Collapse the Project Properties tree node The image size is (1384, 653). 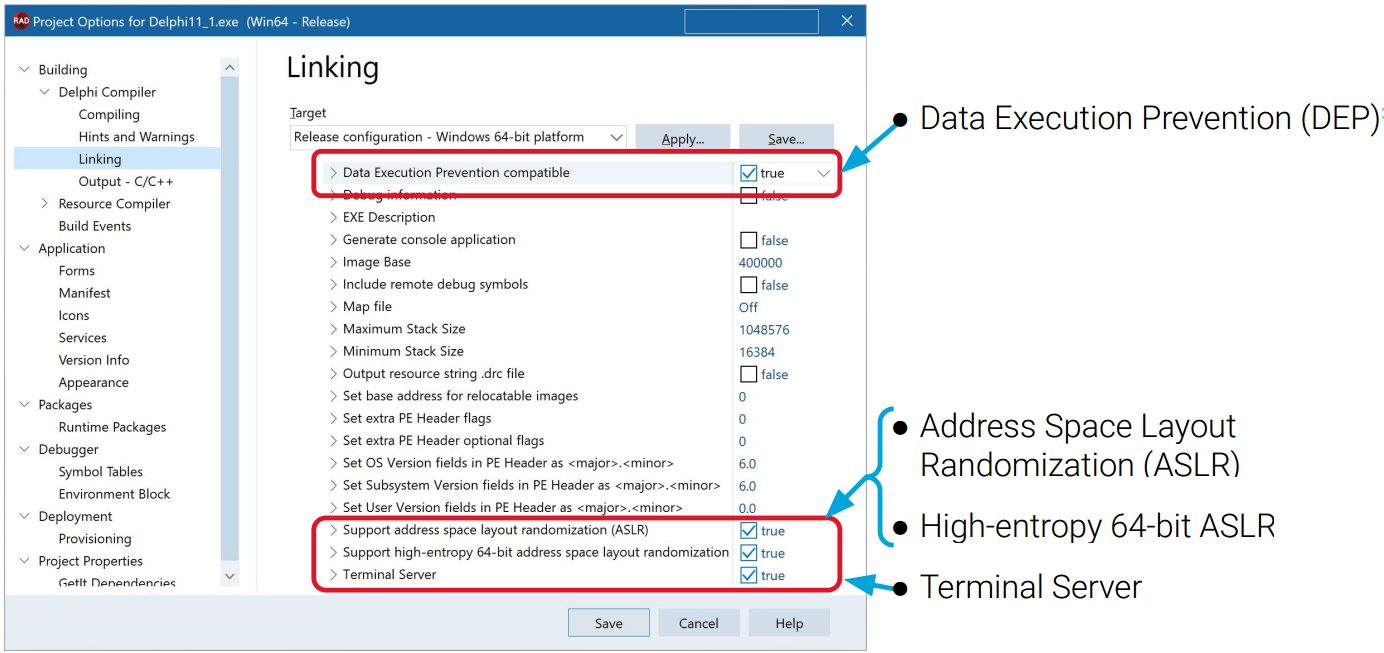(25, 561)
